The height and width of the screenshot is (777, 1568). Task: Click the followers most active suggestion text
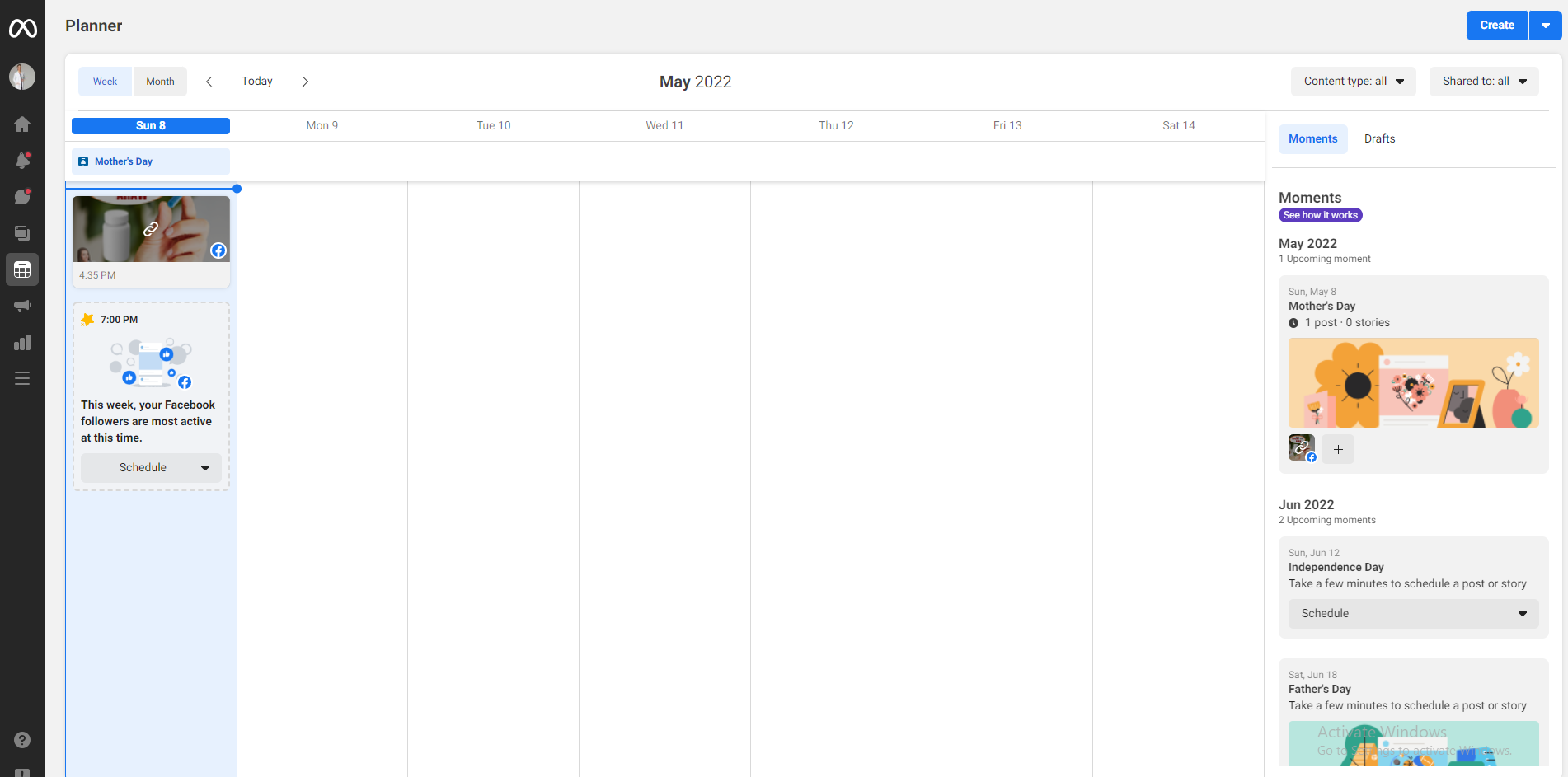148,421
